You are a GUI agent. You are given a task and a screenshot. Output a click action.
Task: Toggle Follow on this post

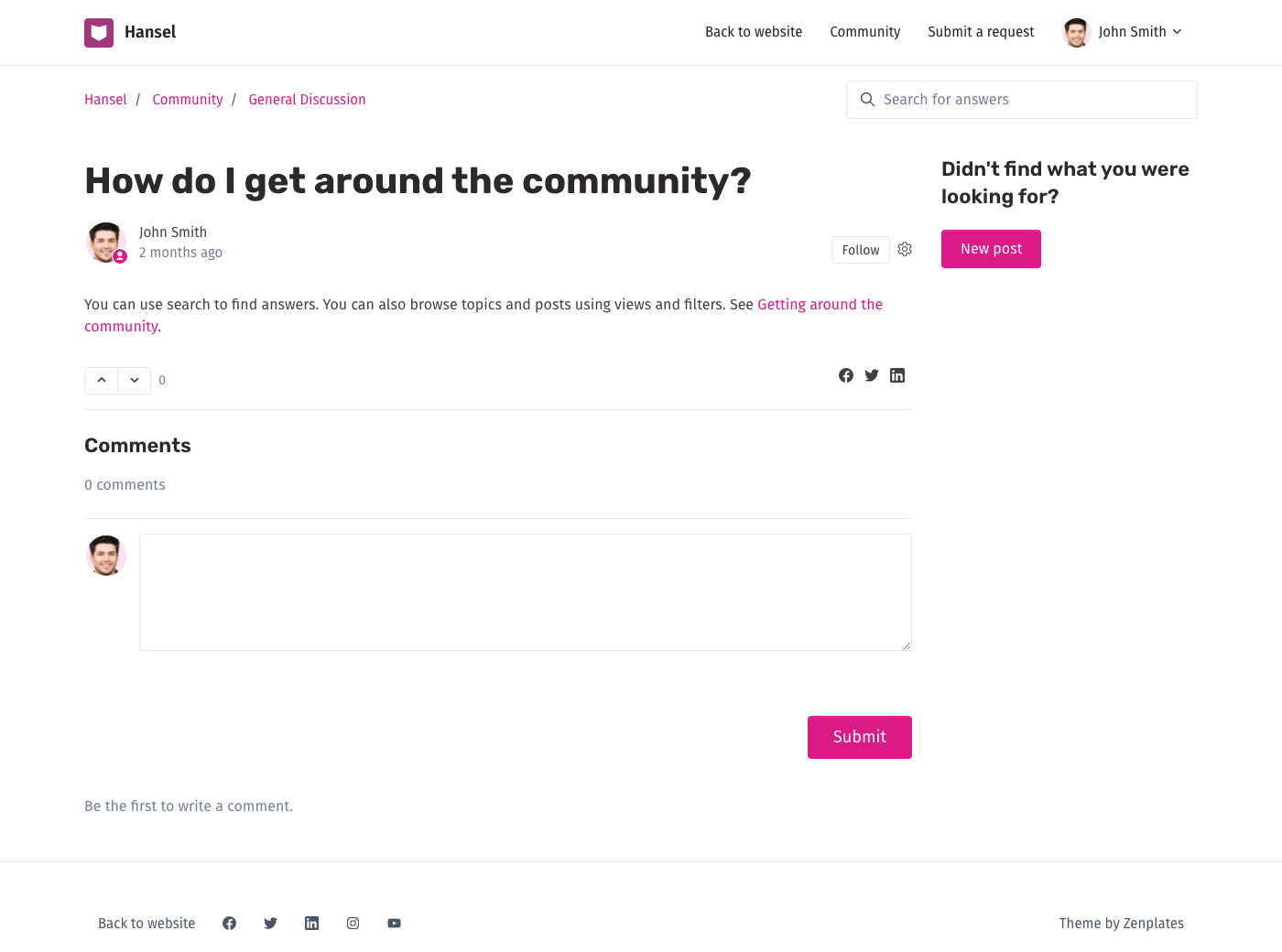[860, 250]
